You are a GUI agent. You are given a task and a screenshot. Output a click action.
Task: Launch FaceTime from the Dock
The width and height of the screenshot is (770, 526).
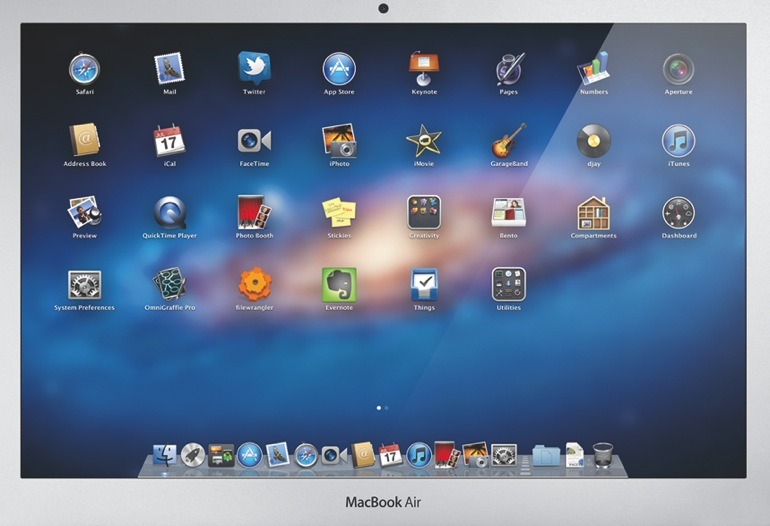[x=333, y=456]
